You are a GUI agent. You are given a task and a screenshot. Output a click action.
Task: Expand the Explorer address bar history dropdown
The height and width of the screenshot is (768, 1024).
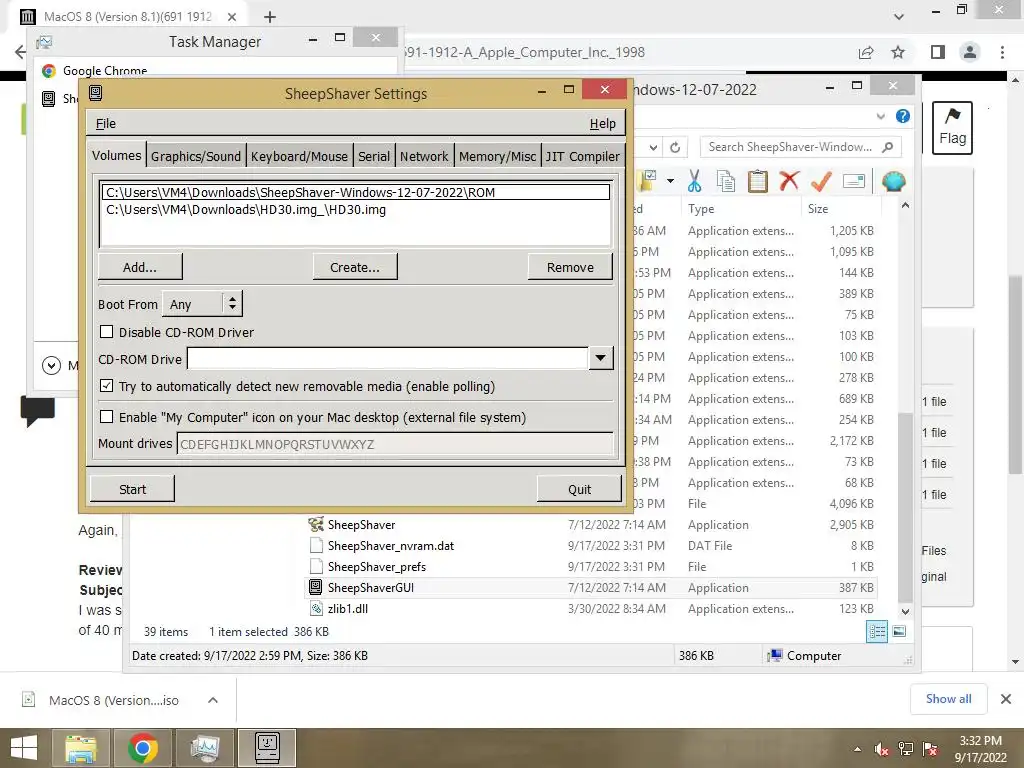[653, 148]
